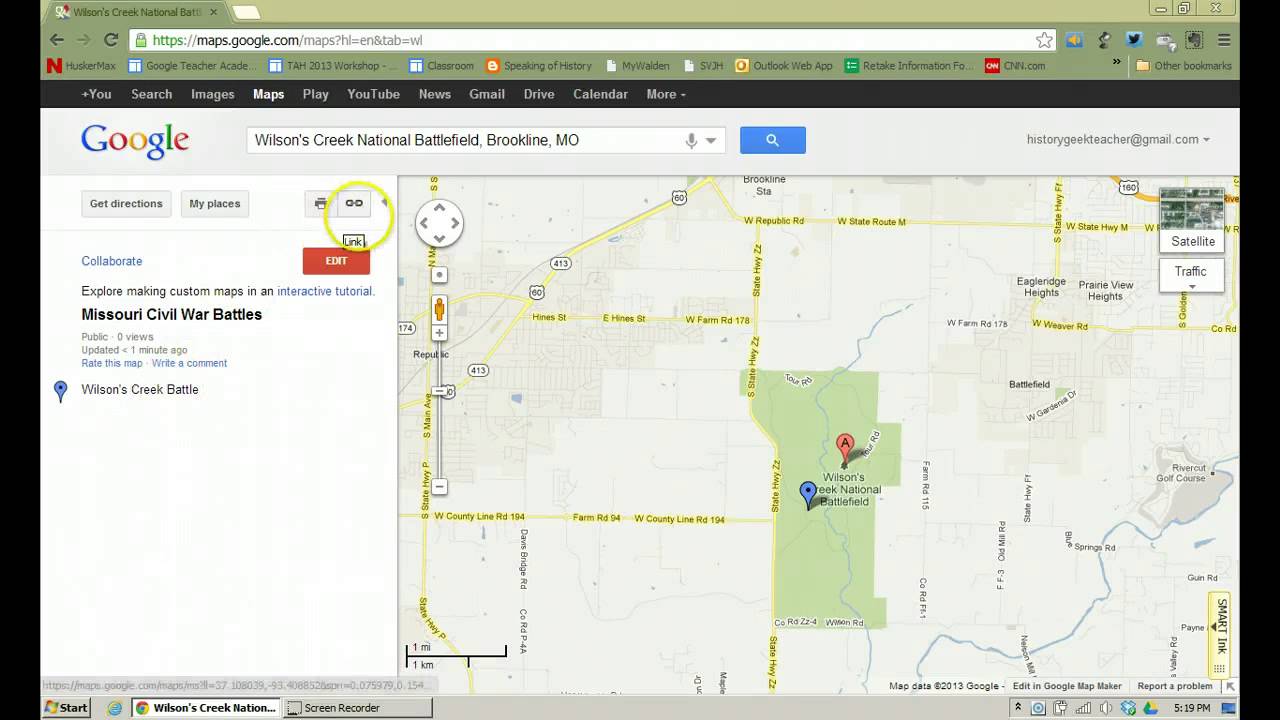Pan the map right arrow
This screenshot has width=1280, height=720.
[455, 223]
